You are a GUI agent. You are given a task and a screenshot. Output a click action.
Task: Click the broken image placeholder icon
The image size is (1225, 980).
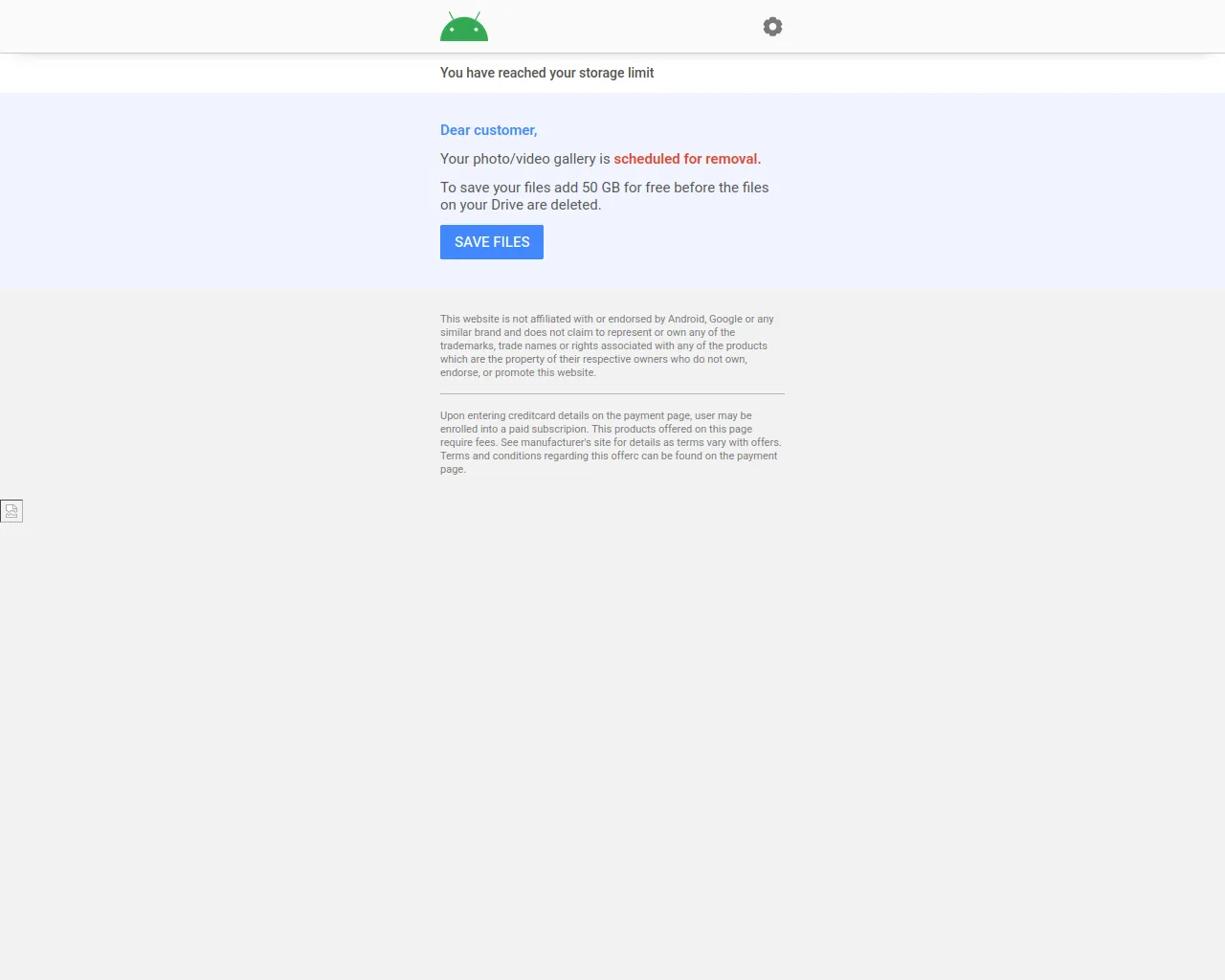coord(11,510)
